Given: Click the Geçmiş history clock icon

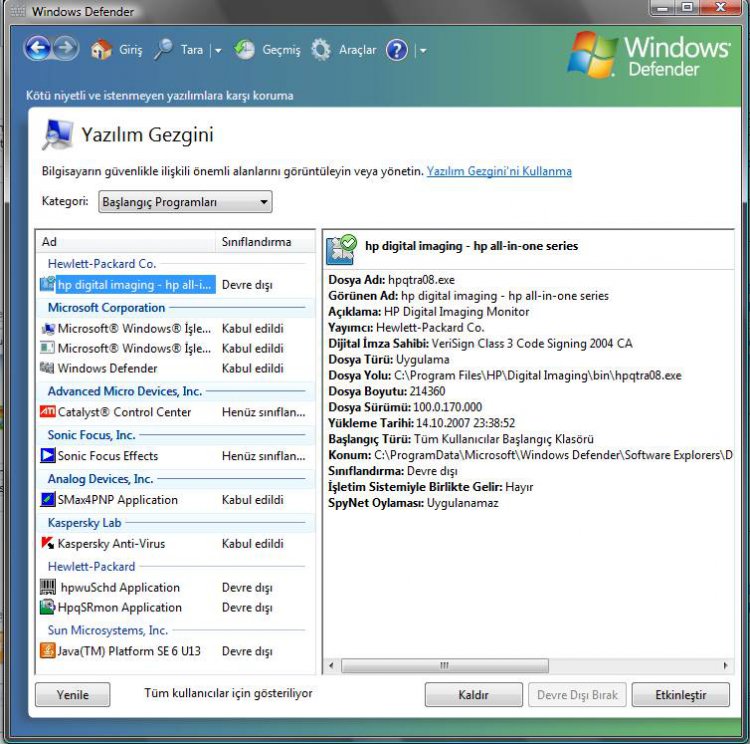Looking at the screenshot, I should (x=244, y=49).
